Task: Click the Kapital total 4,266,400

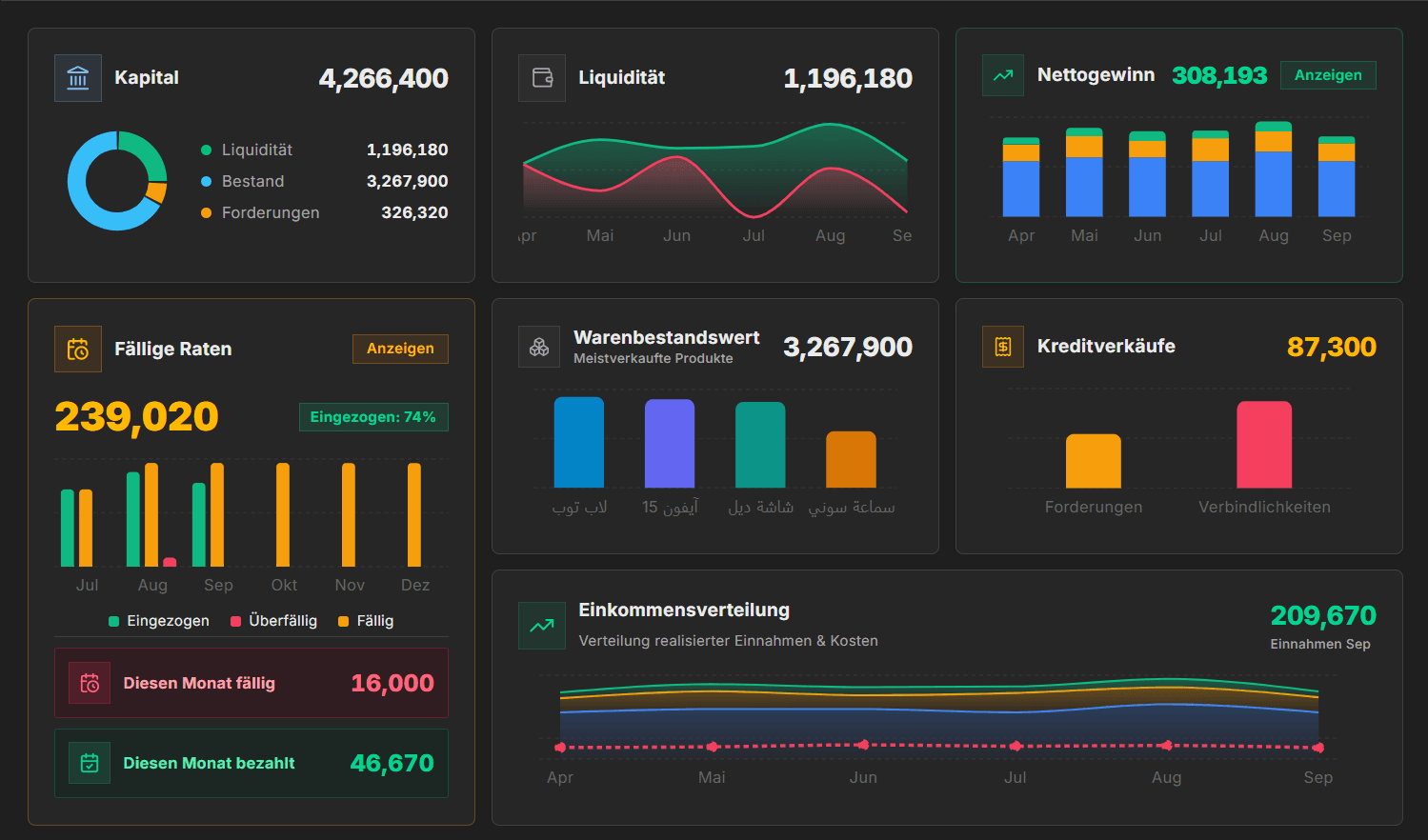Action: [383, 78]
